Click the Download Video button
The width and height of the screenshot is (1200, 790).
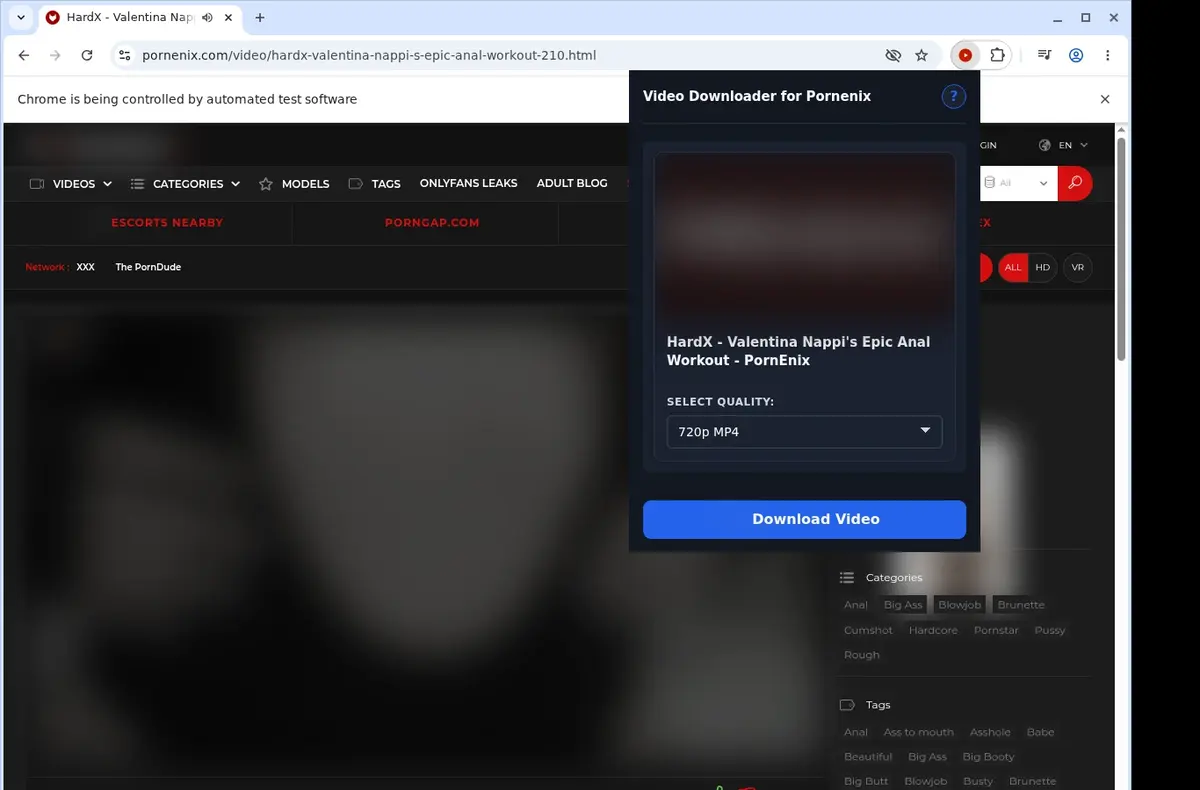(x=804, y=519)
